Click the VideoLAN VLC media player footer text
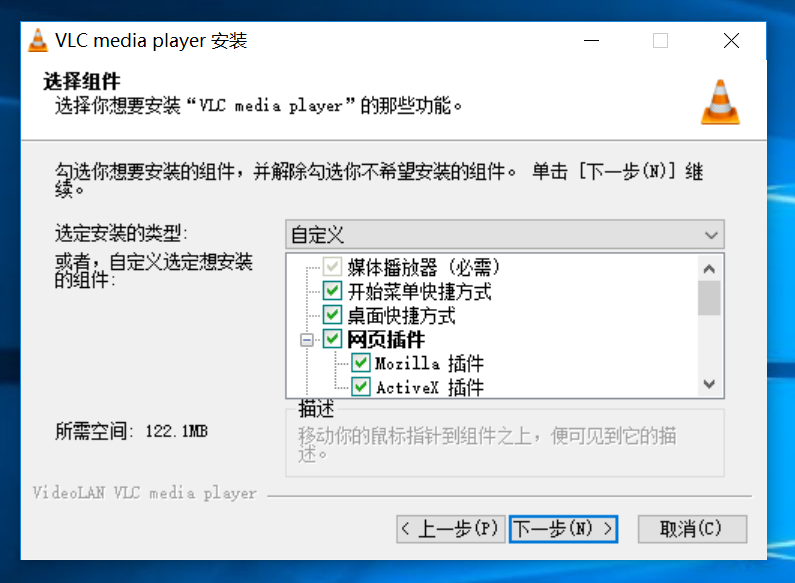This screenshot has width=795, height=583. point(144,492)
